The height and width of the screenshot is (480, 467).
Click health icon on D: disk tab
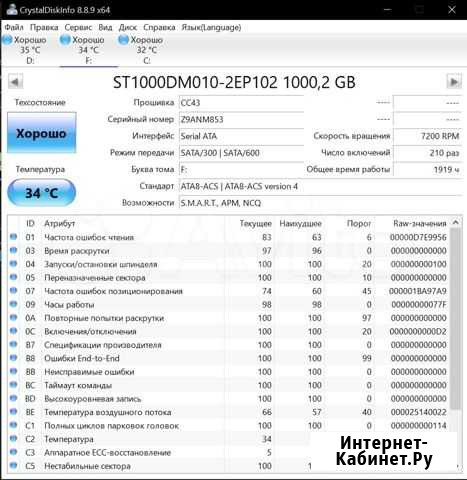(7, 40)
